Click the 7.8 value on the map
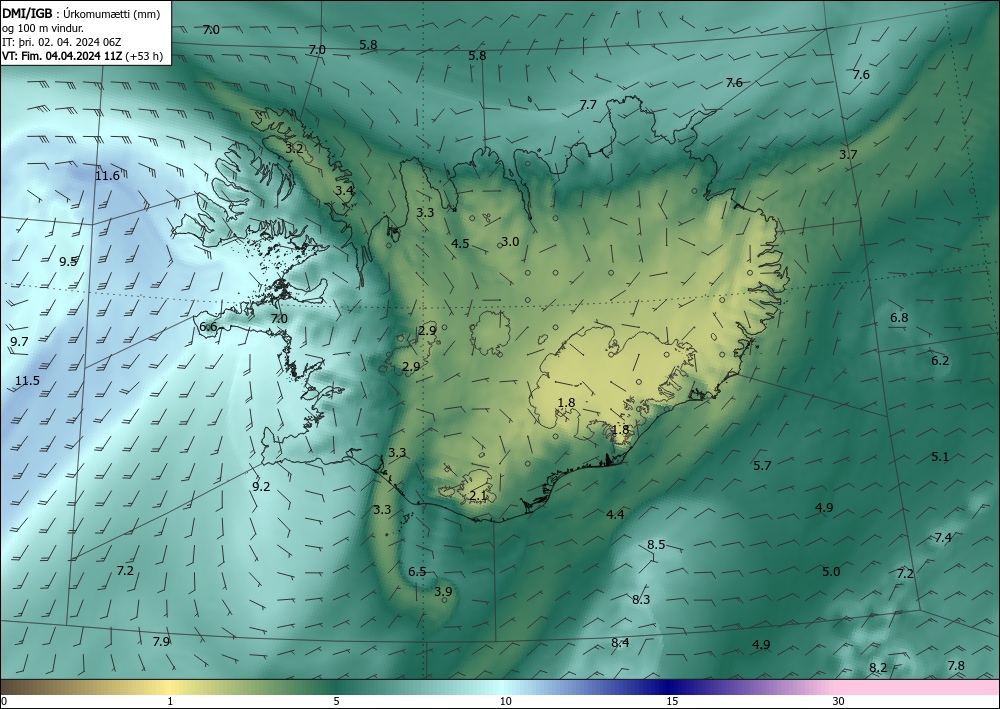 (956, 666)
